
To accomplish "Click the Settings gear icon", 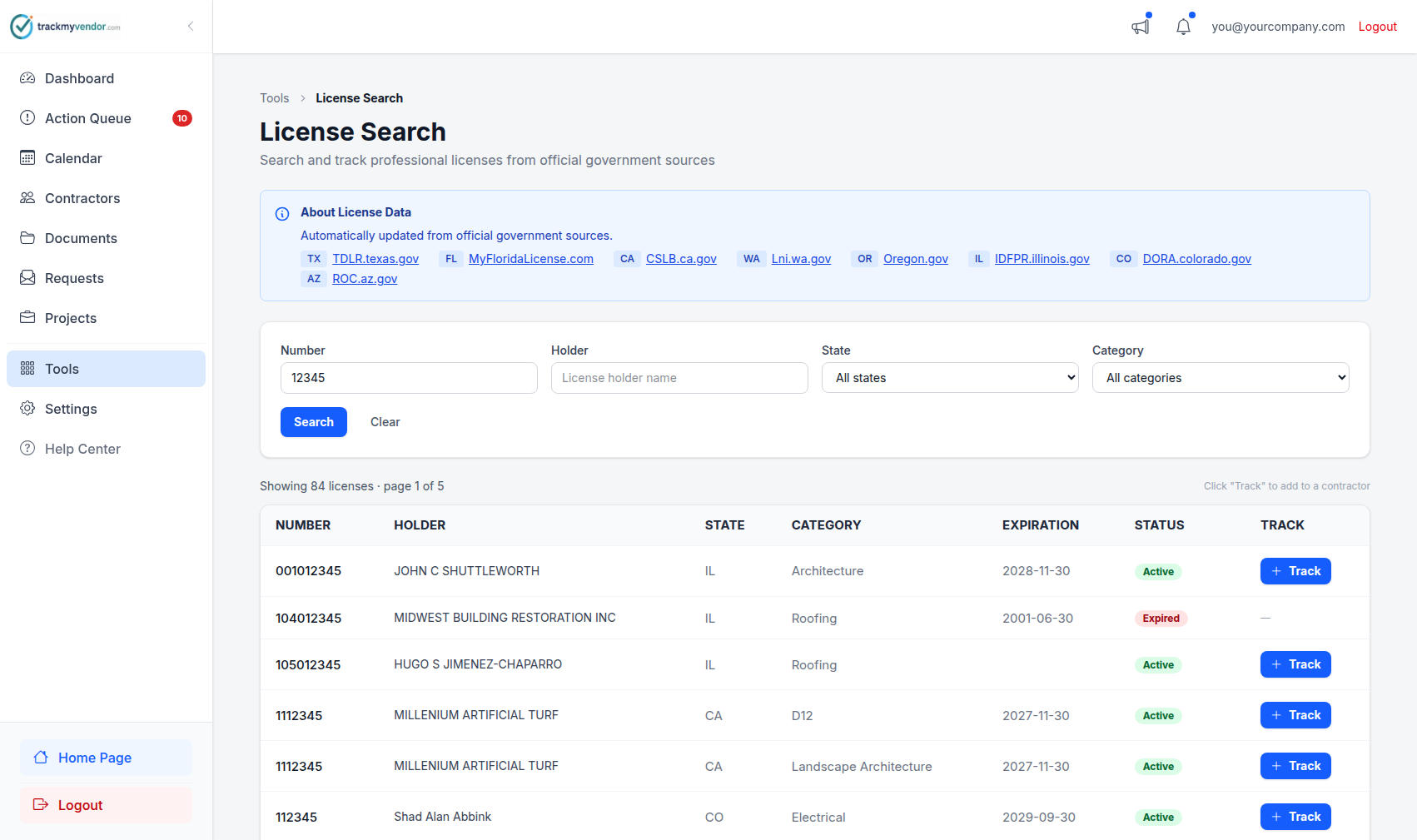I will coord(27,409).
